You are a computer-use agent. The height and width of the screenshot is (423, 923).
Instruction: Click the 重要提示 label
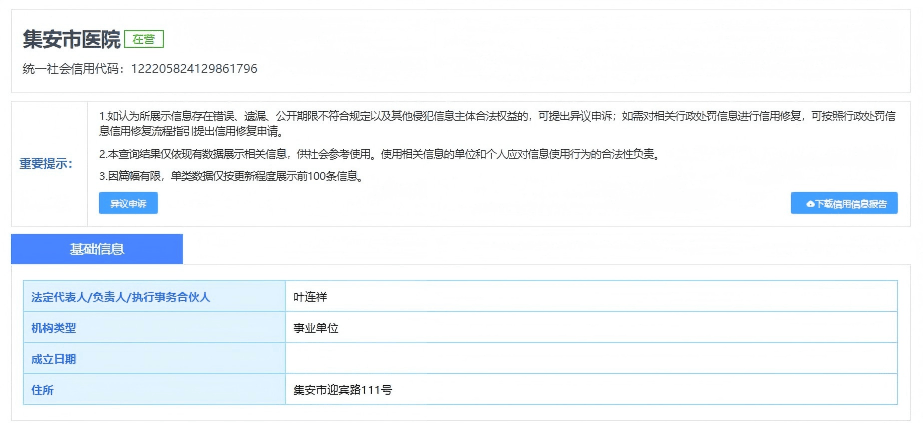click(46, 163)
